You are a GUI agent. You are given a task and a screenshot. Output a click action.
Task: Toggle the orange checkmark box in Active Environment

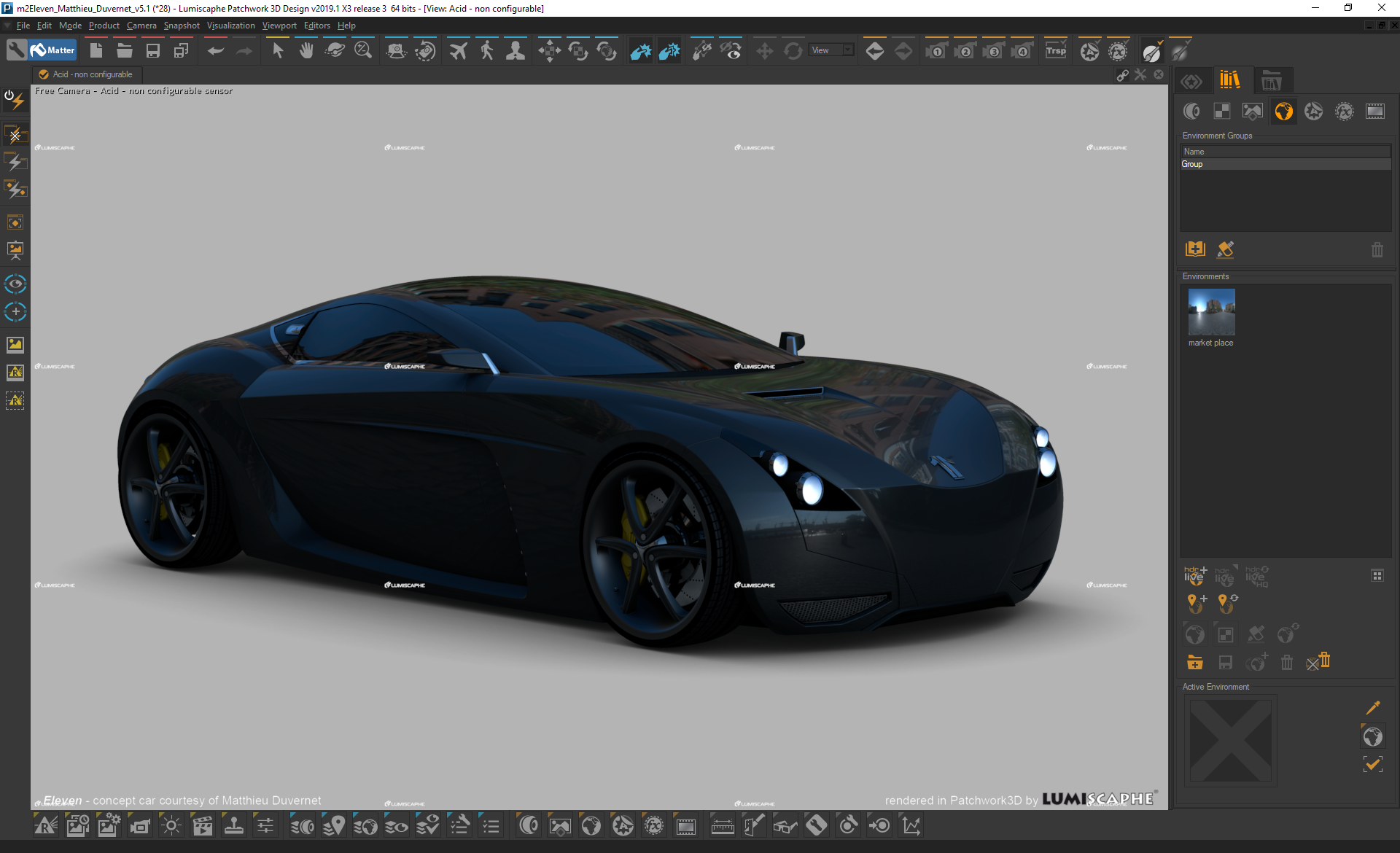coord(1372,764)
